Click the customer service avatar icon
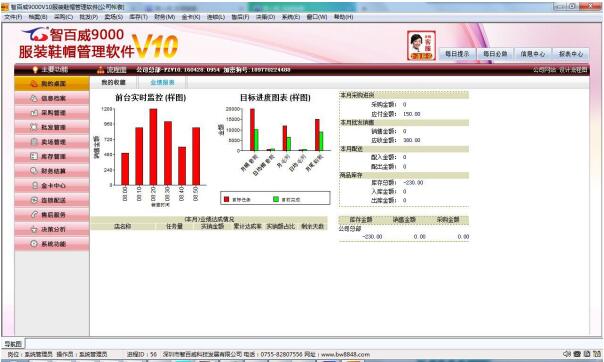Image resolution: width=604 pixels, height=362 pixels. pos(421,45)
